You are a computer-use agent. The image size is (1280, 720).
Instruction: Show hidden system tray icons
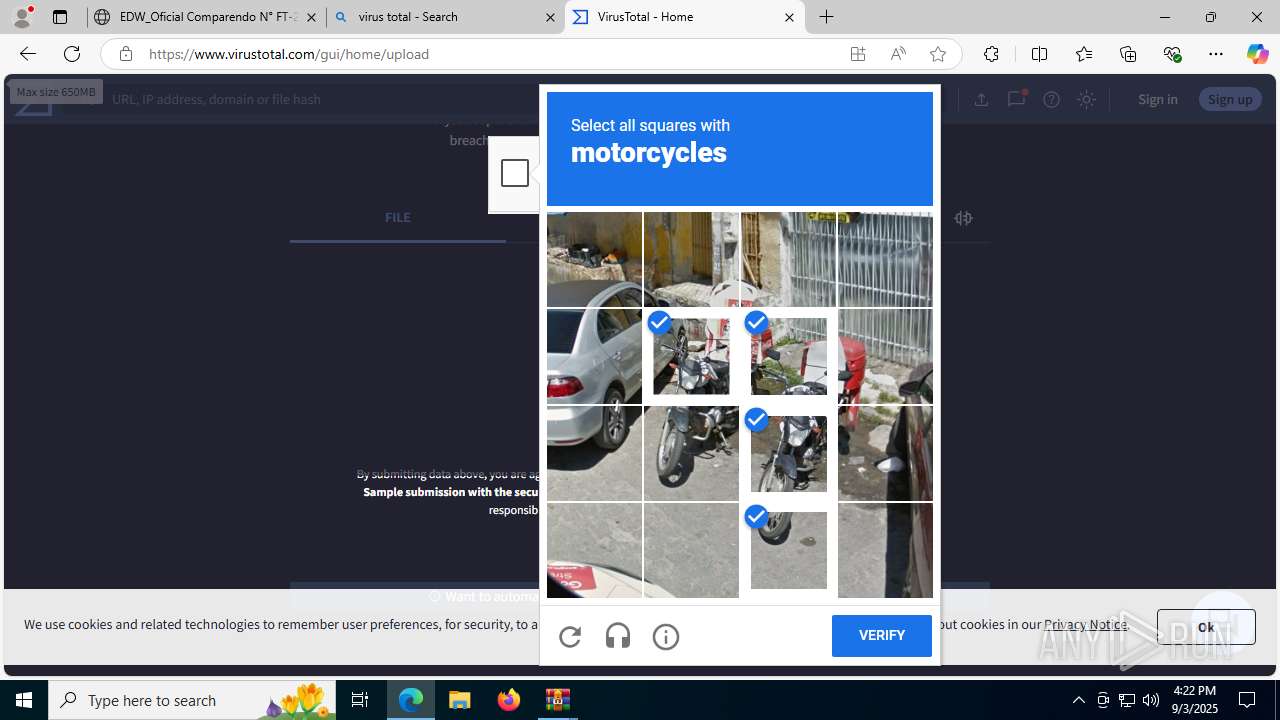tap(1079, 700)
